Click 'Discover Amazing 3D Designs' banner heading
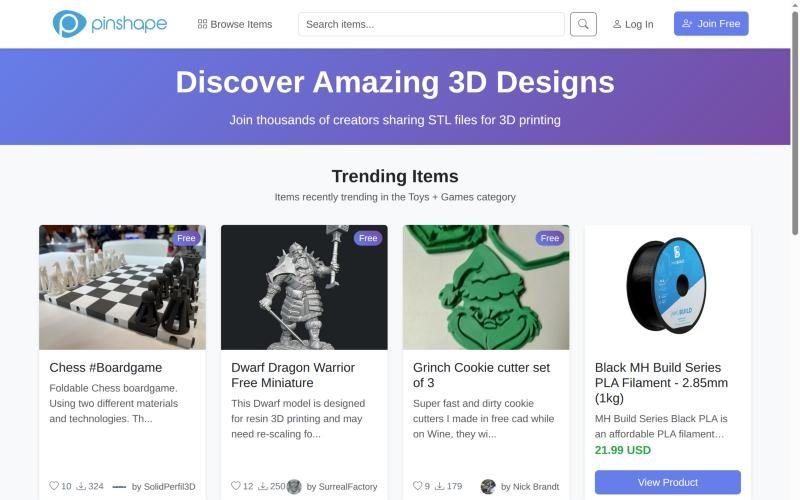Image resolution: width=800 pixels, height=500 pixels. click(395, 82)
